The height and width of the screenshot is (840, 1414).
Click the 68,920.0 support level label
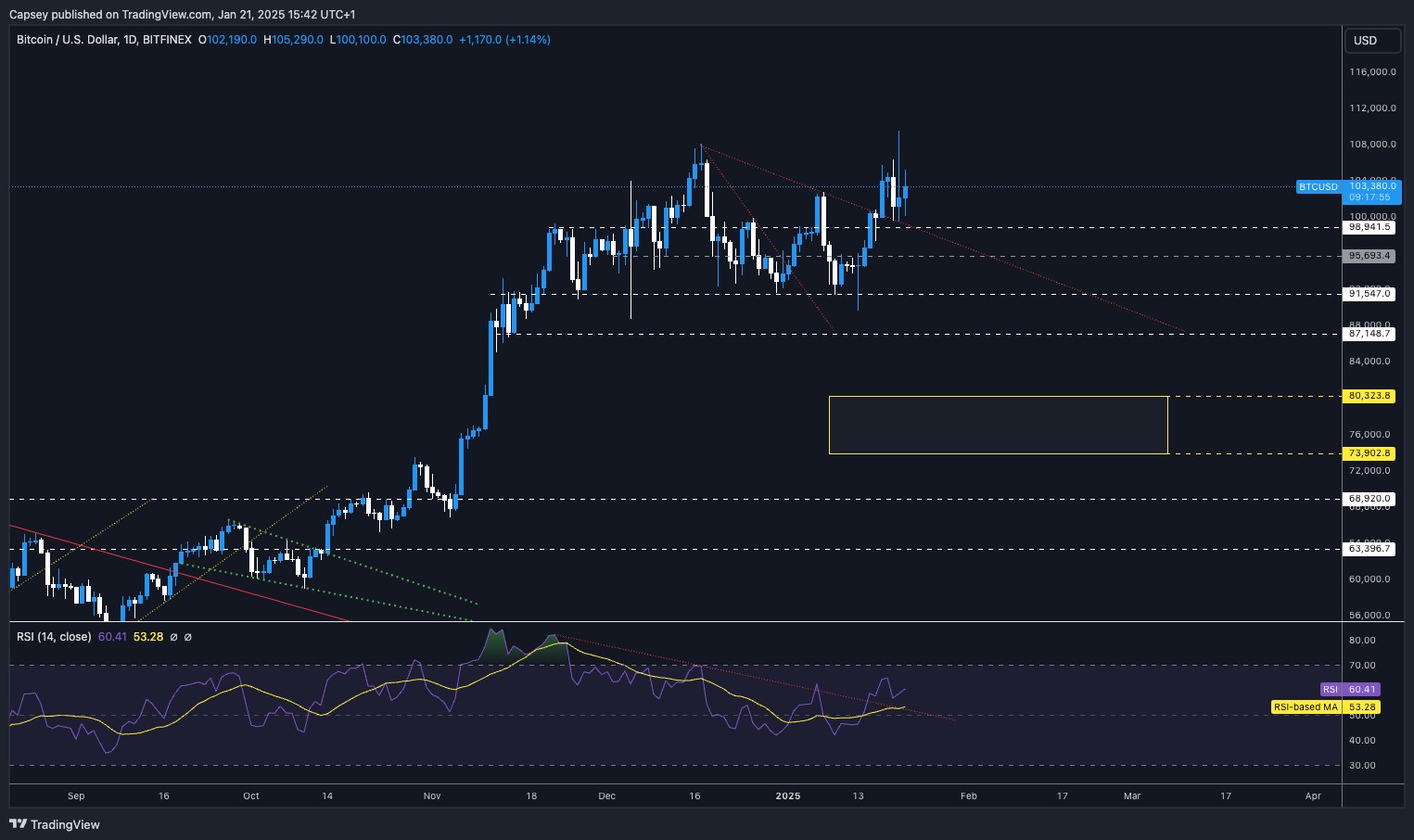tap(1369, 499)
